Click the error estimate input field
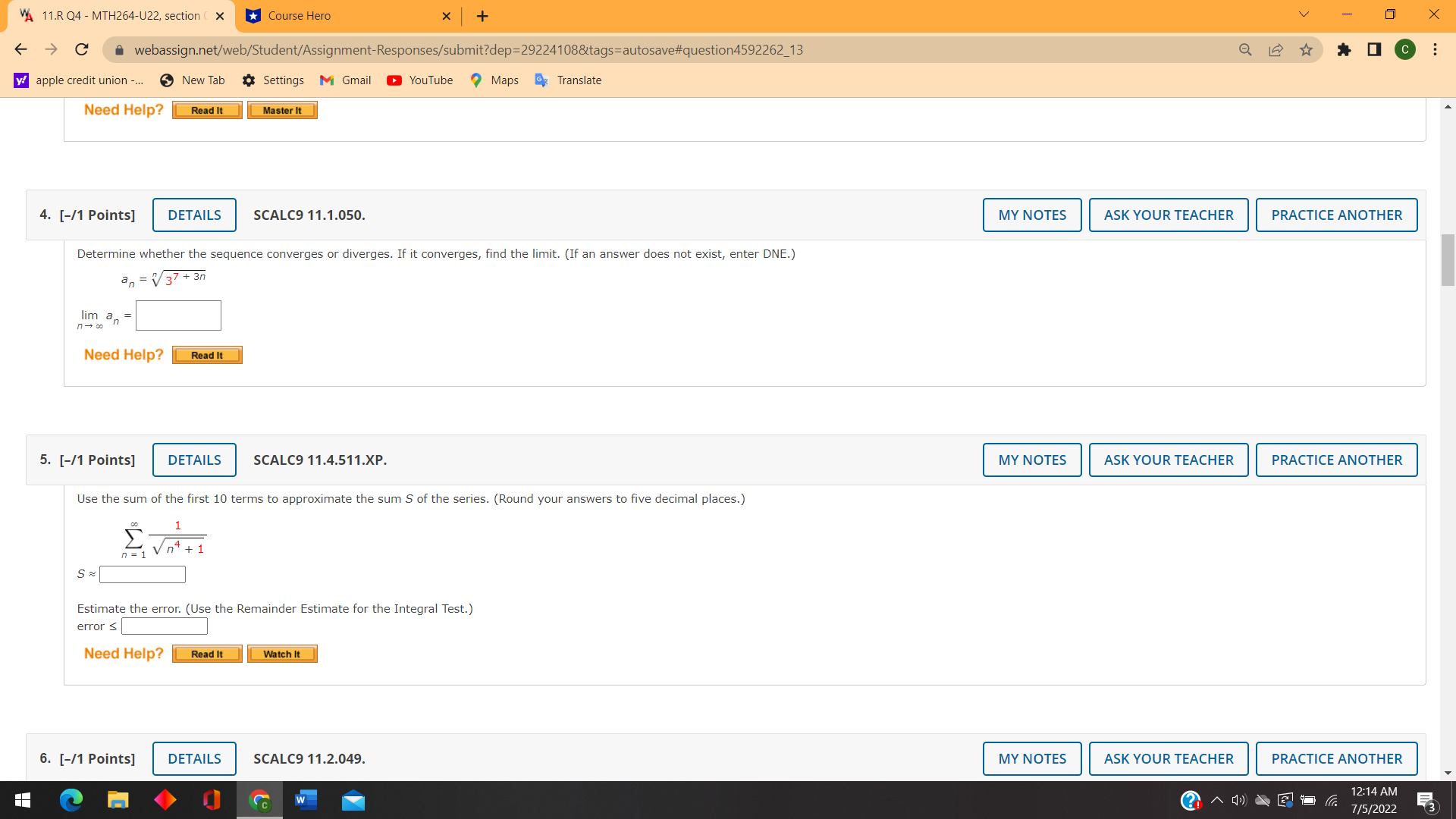The image size is (1456, 819). pos(165,626)
